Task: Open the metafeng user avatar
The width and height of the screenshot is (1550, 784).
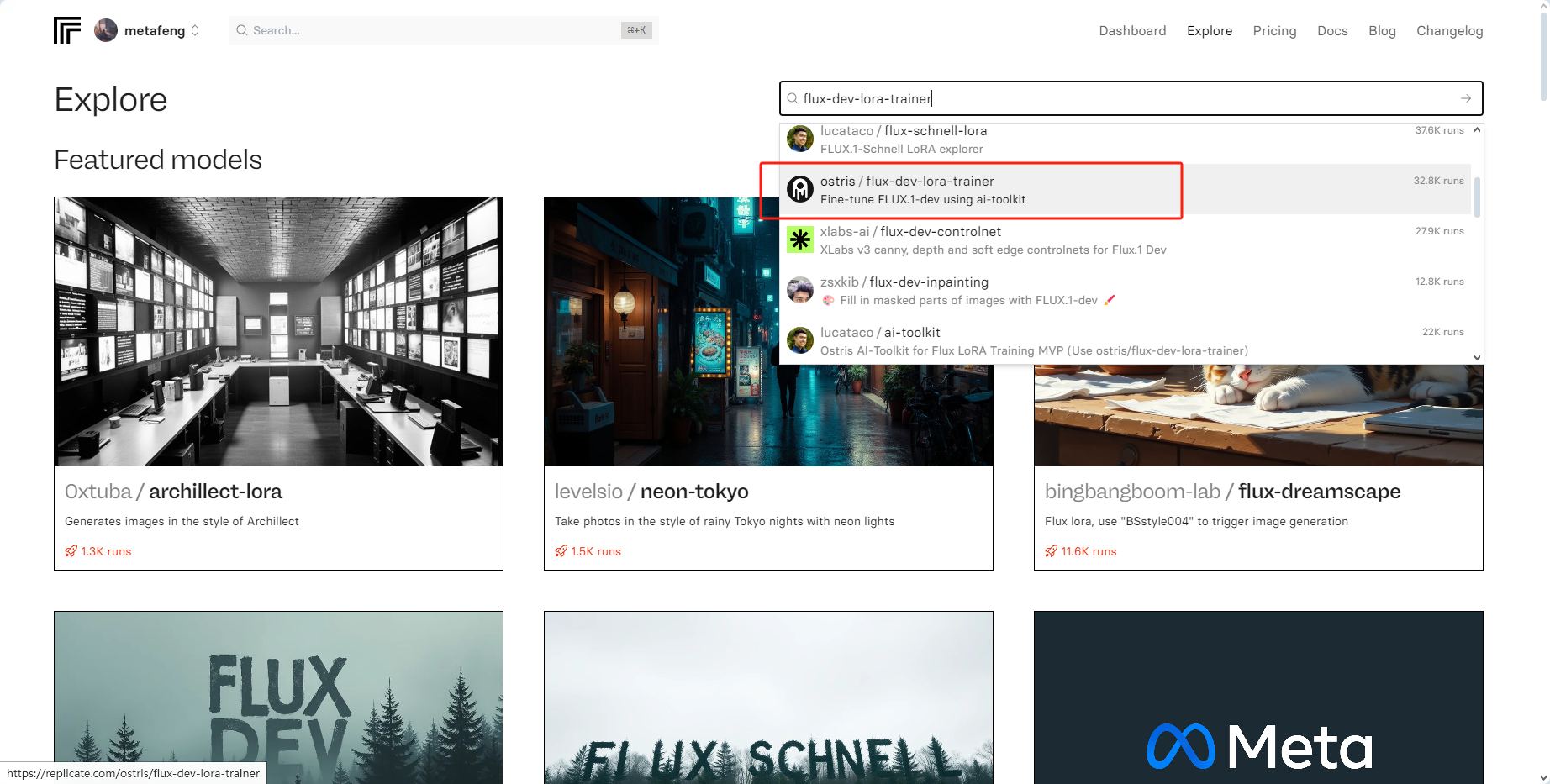Action: point(106,30)
